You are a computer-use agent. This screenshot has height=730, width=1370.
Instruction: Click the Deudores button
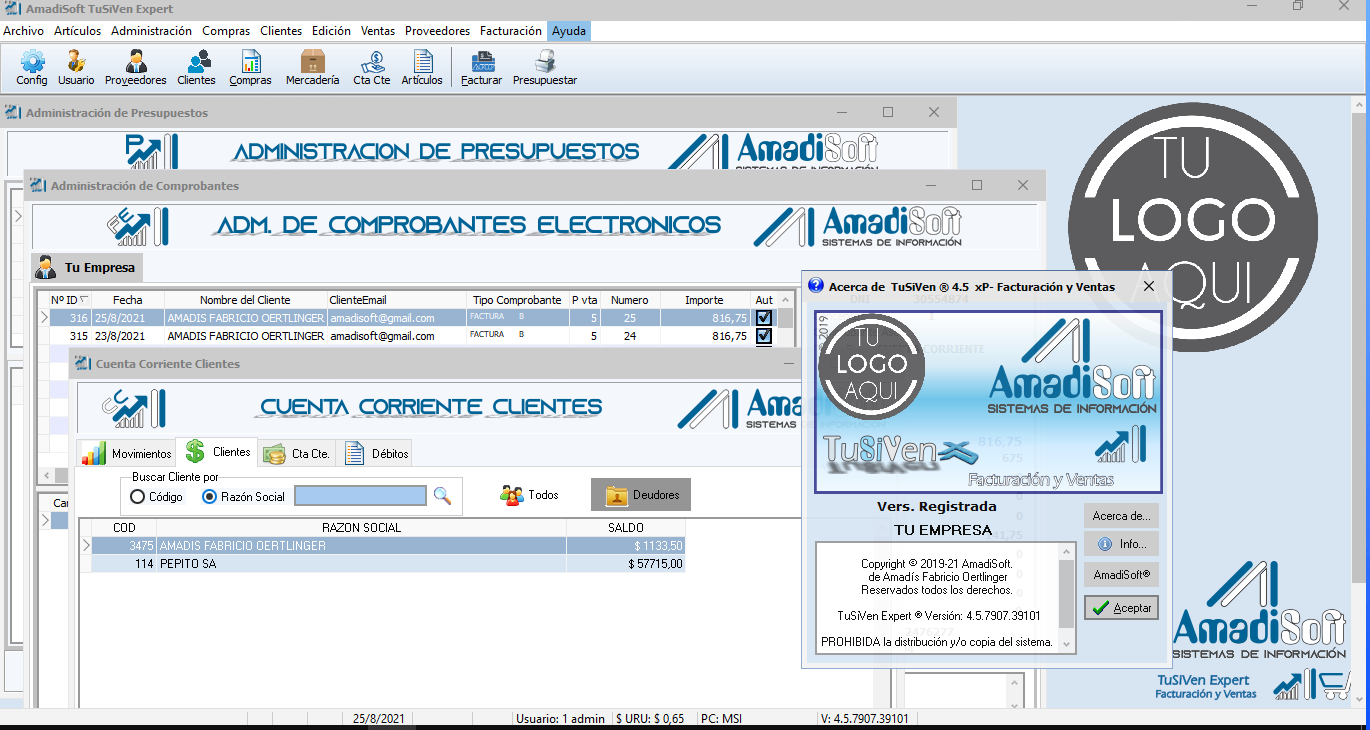tap(641, 495)
